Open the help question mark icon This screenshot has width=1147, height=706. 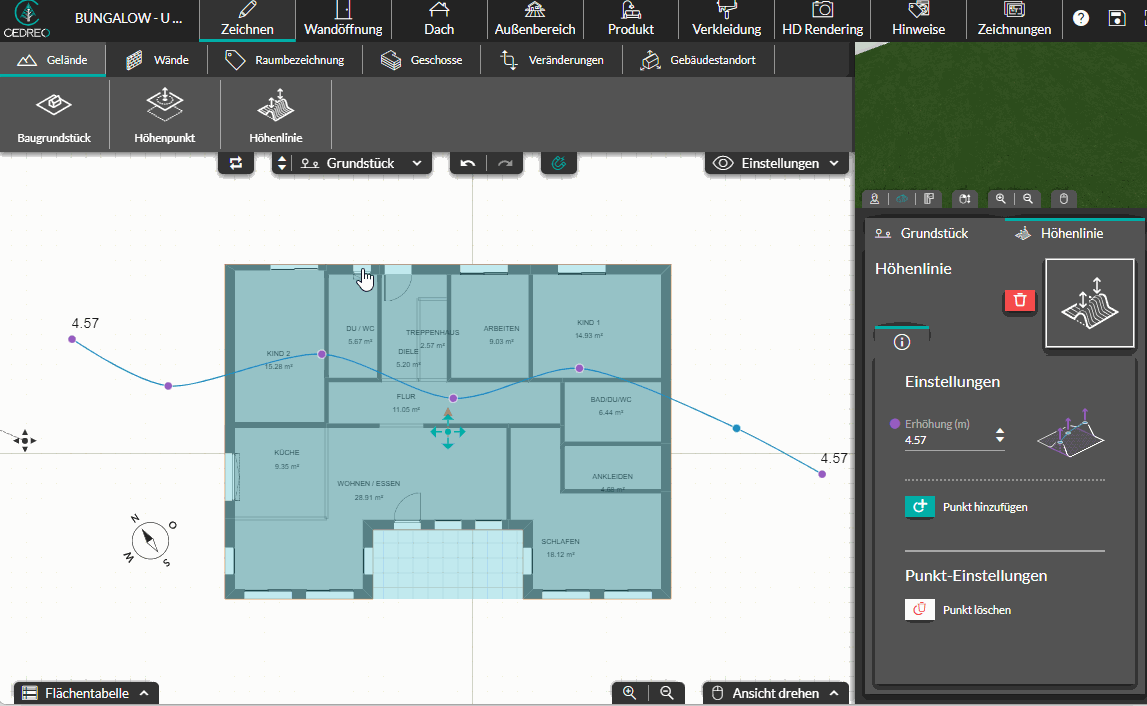coord(1080,18)
